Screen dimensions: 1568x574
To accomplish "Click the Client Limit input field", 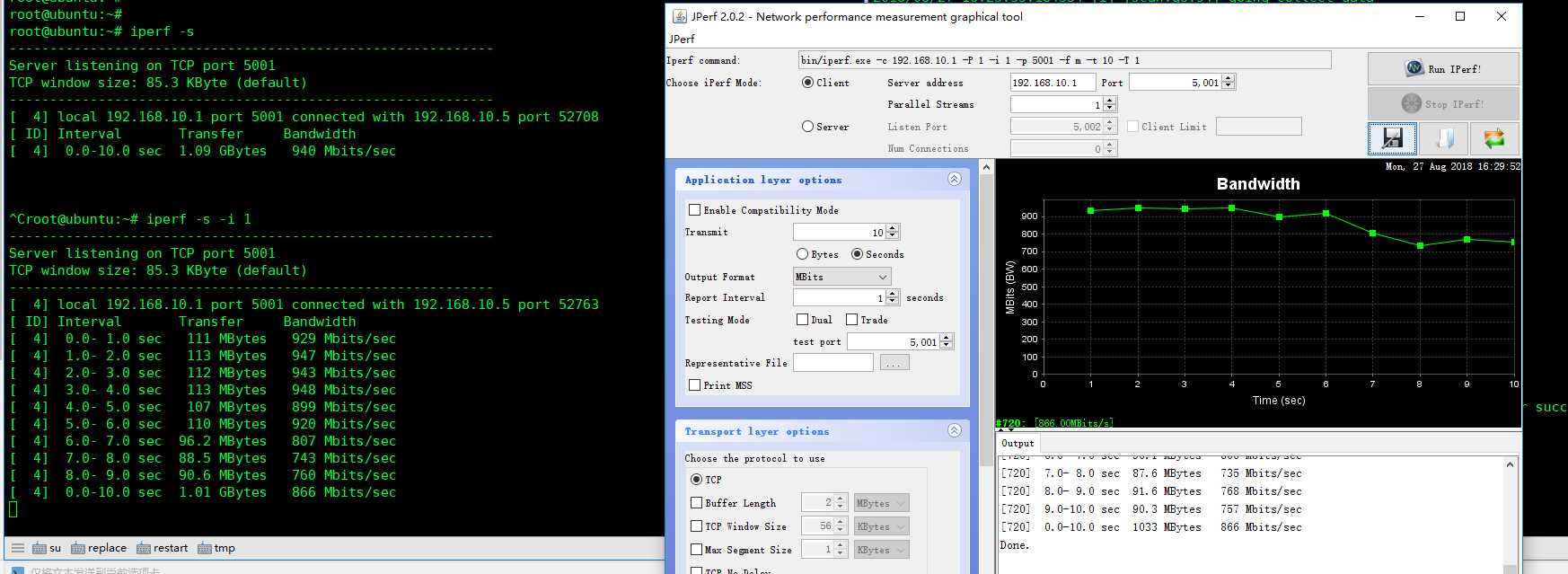I will [1258, 127].
